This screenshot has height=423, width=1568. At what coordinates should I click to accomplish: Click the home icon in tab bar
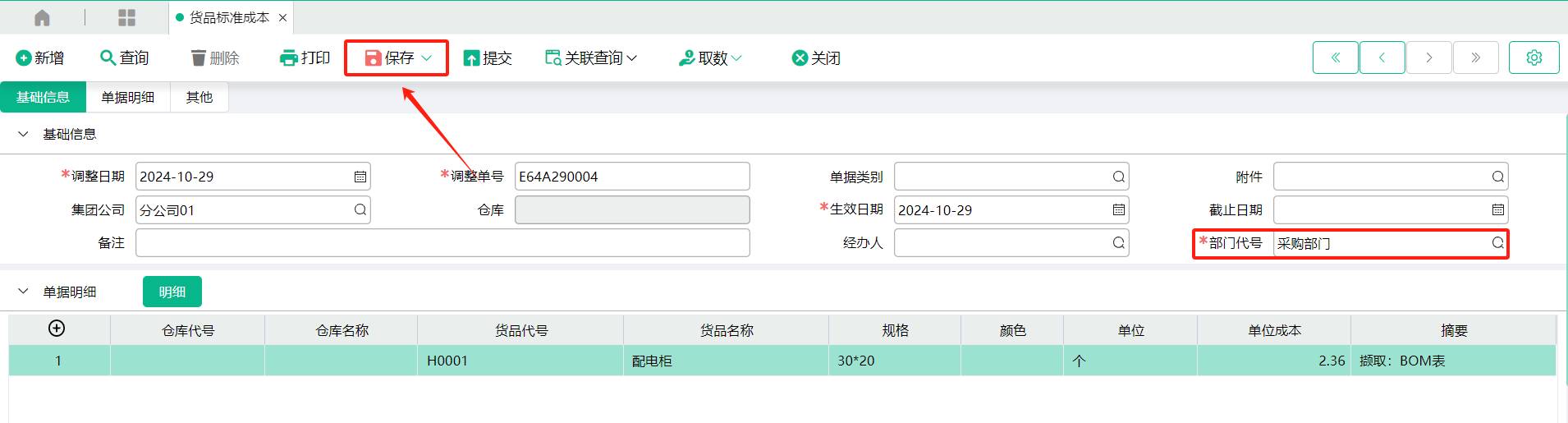click(42, 17)
